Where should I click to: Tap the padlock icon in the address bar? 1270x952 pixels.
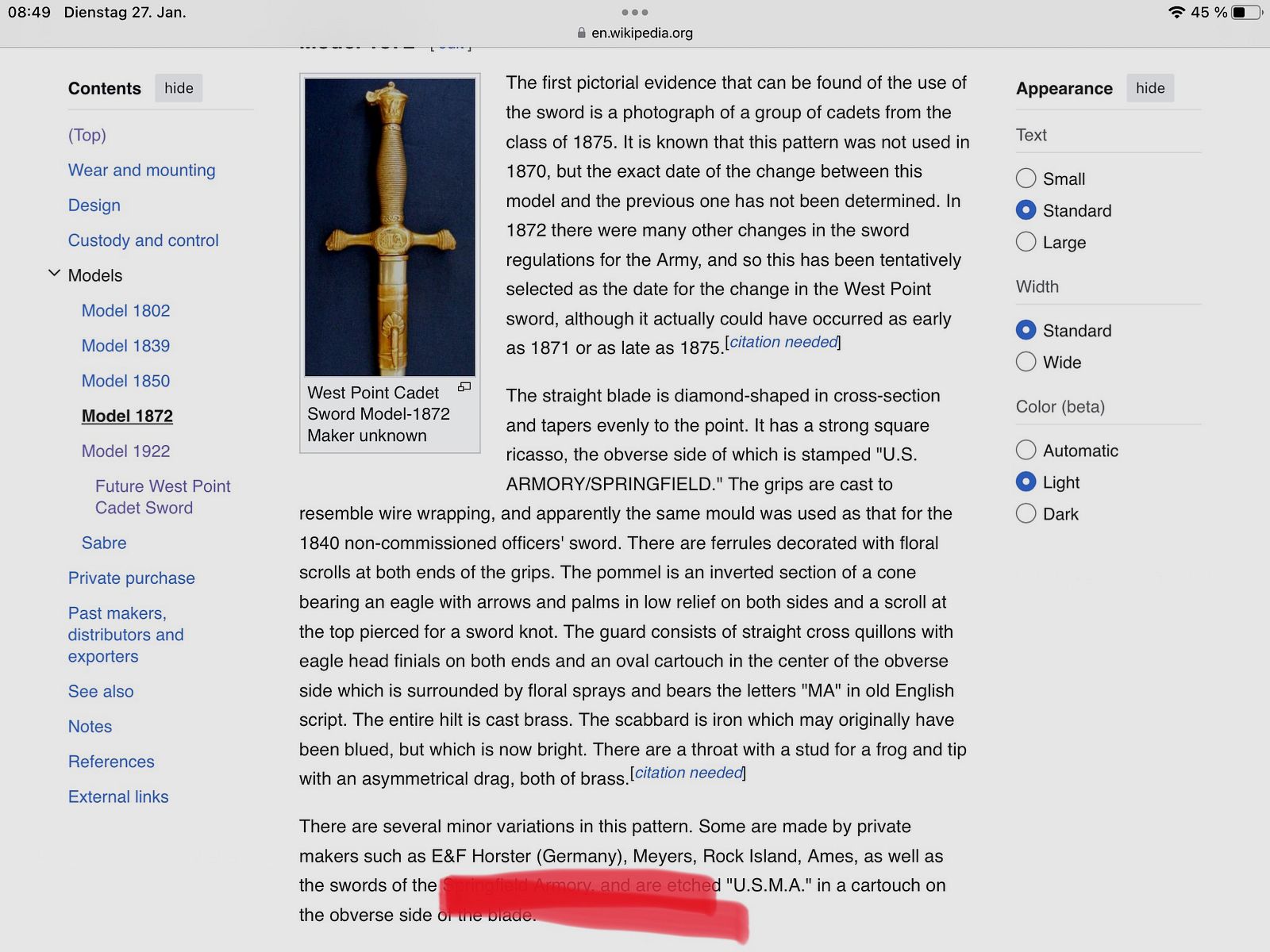point(581,33)
